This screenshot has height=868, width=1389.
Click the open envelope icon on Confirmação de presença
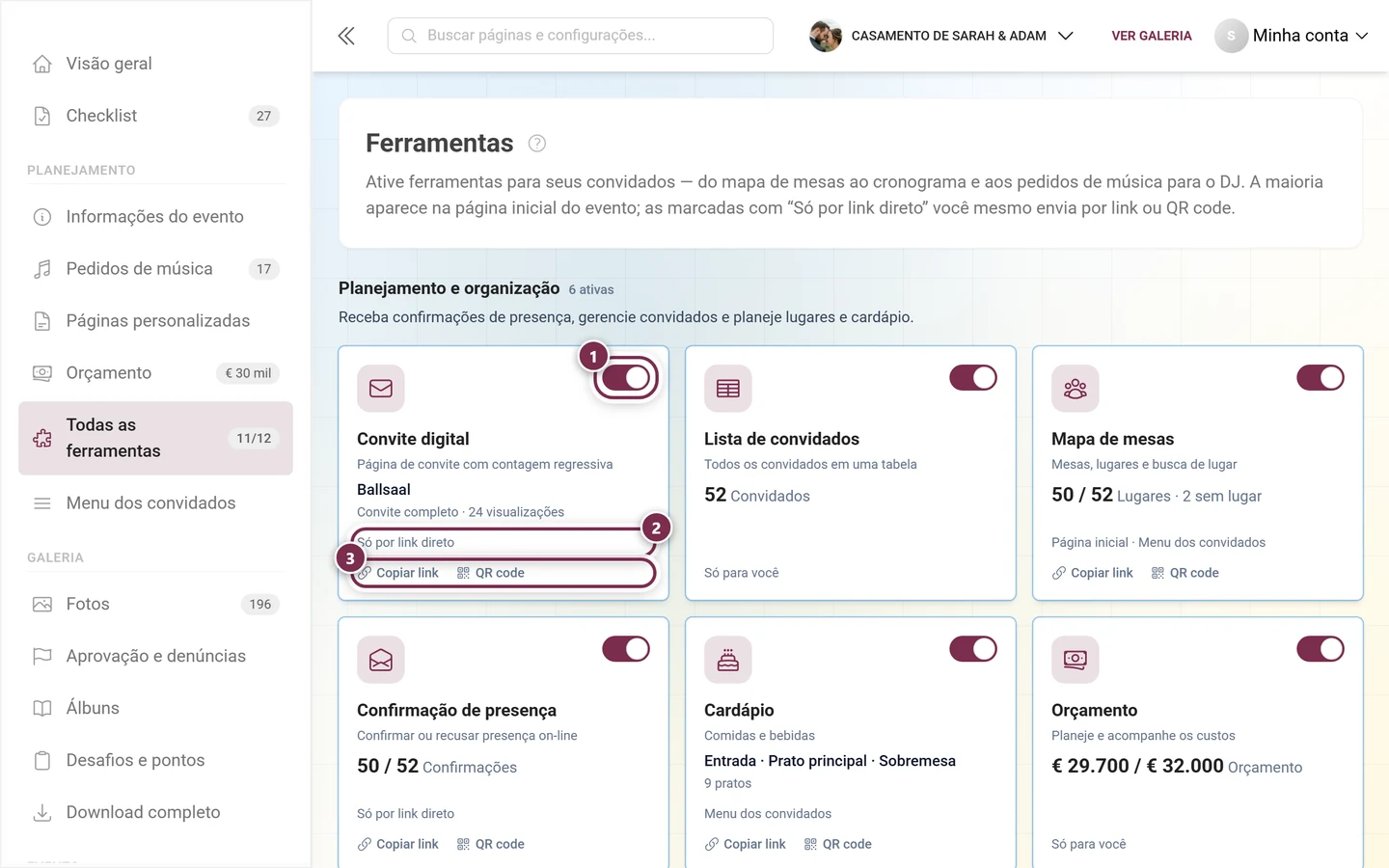click(381, 660)
